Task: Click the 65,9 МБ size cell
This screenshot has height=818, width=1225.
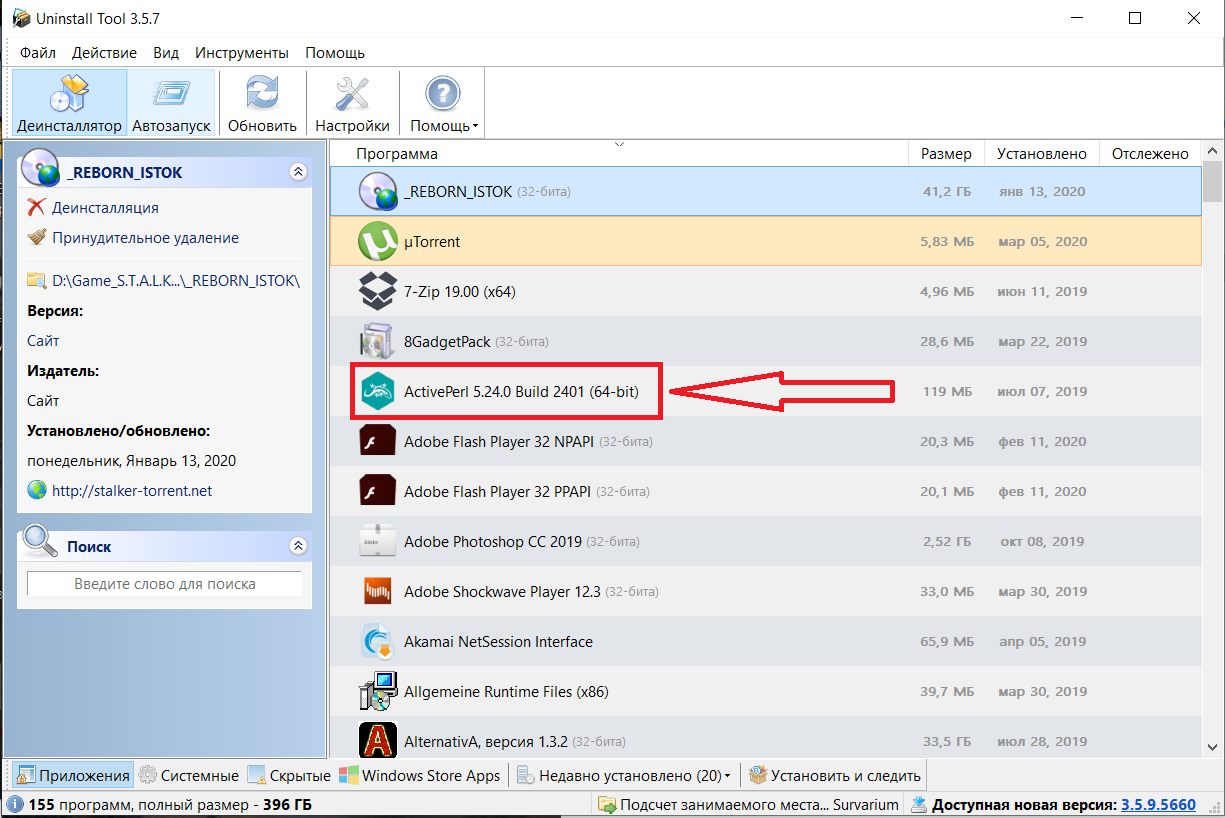Action: click(948, 641)
